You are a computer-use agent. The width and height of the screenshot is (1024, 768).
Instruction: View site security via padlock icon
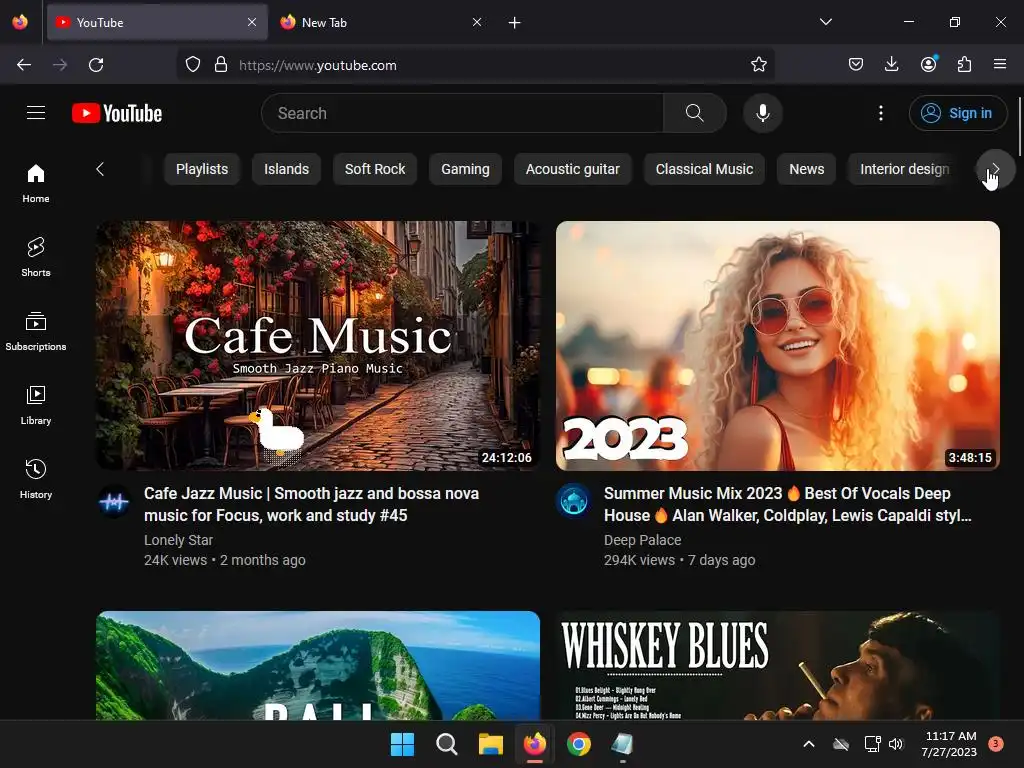tap(221, 65)
